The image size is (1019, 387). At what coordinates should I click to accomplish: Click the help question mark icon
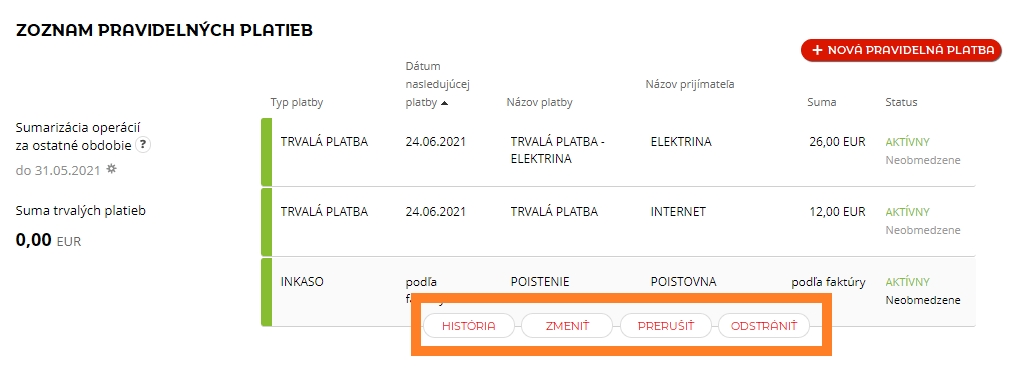143,145
